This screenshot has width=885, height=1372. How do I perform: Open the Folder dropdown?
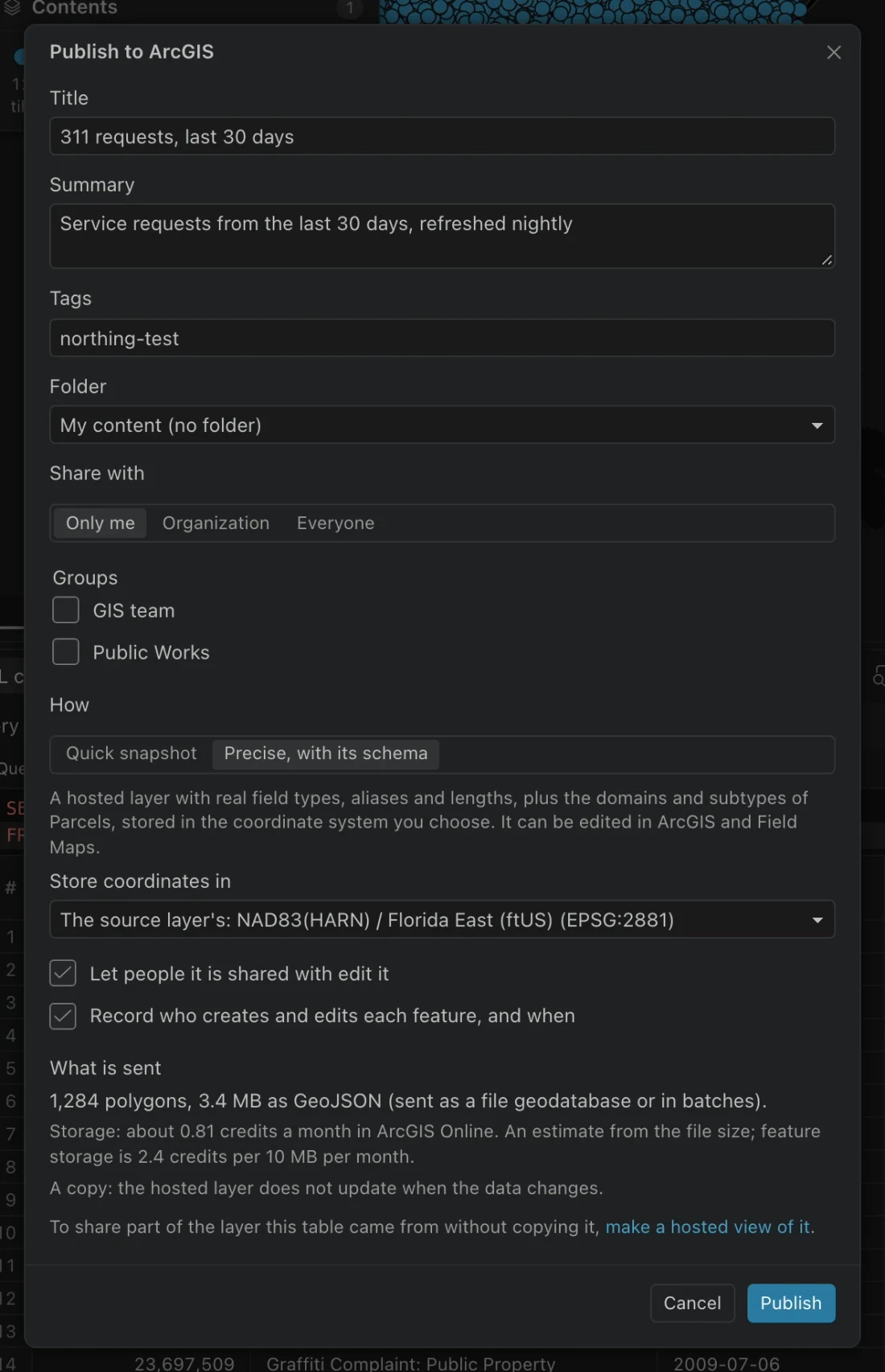point(442,425)
